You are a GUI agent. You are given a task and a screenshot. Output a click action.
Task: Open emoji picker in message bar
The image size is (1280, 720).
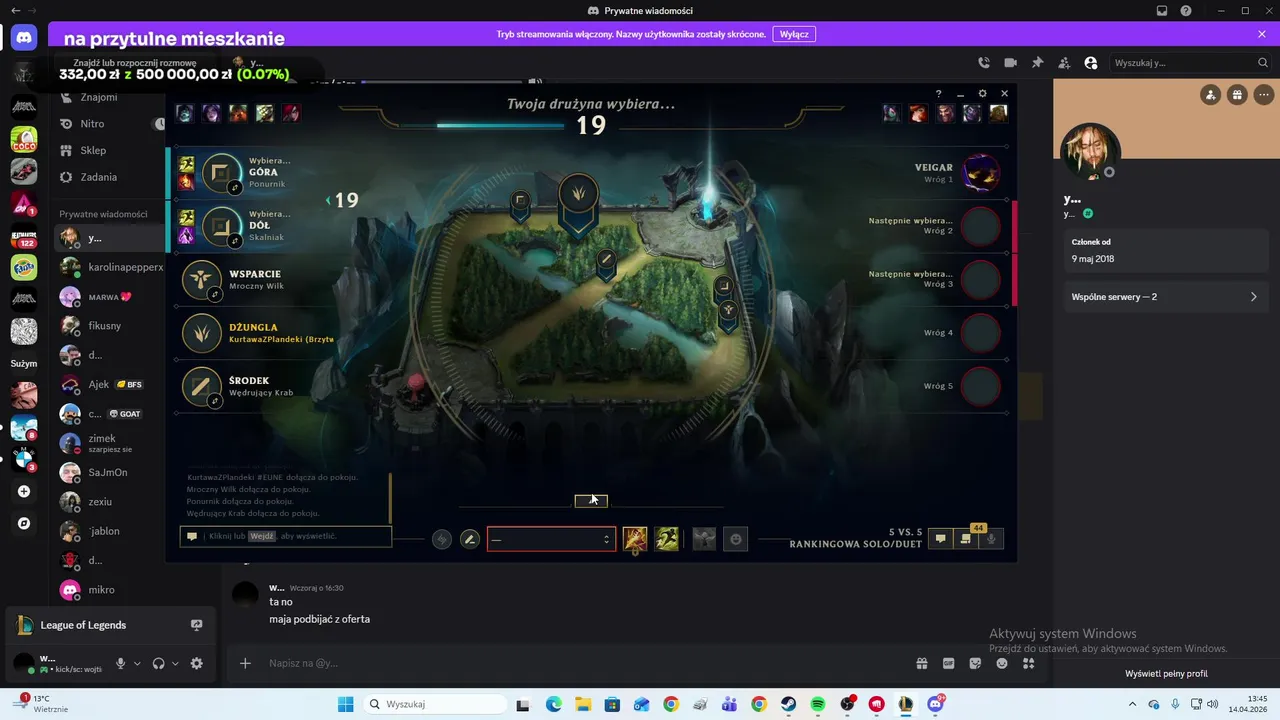(1002, 663)
